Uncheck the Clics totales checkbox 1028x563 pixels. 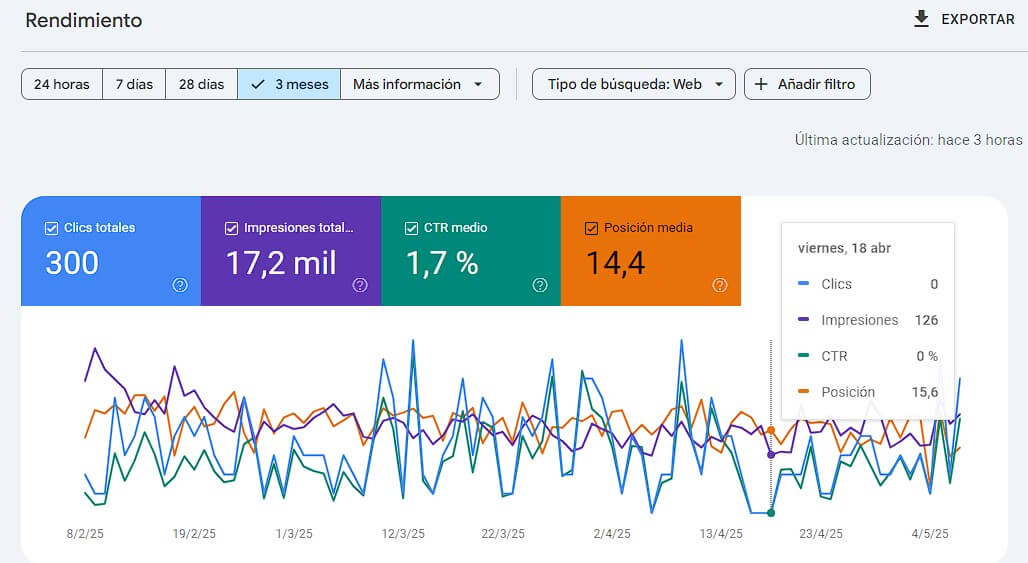(52, 228)
